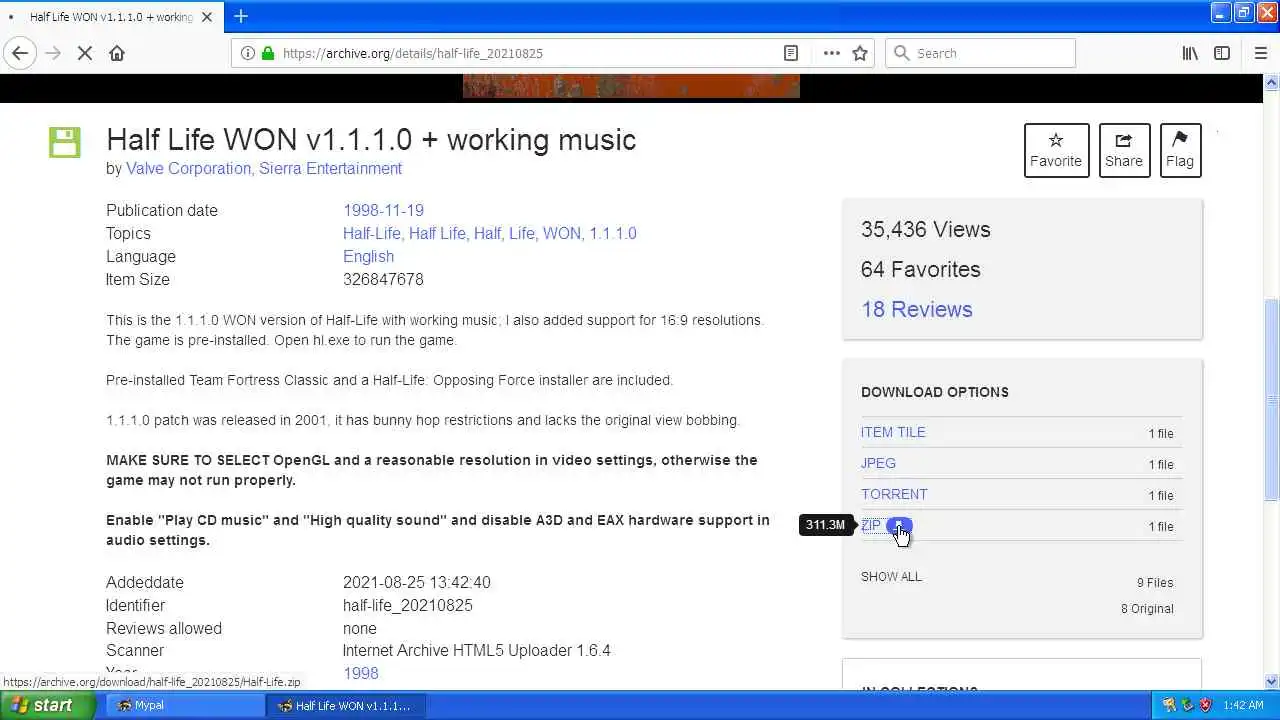Click the page title heading Half Life WON
Image resolution: width=1280 pixels, height=720 pixels.
pos(371,139)
